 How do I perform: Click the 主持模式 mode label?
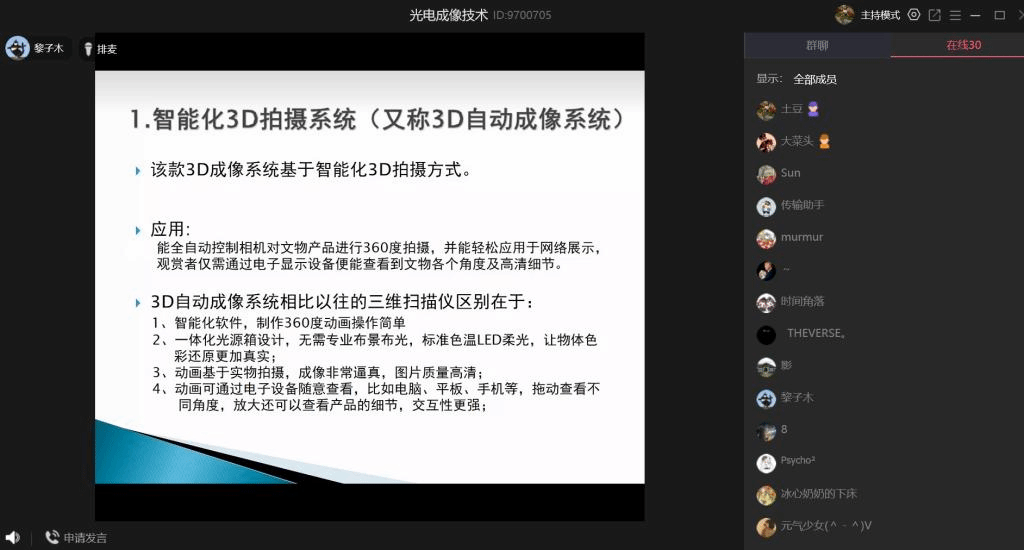click(x=880, y=15)
